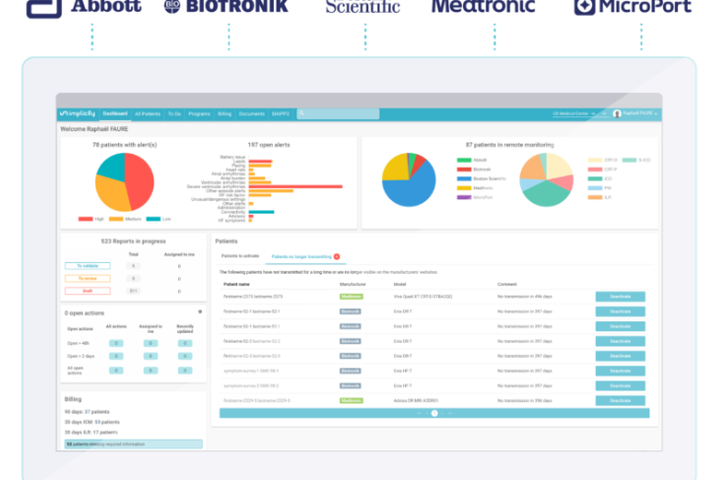The height and width of the screenshot is (480, 720).
Task: Go to the previous page arrow in pagination
Action: tap(427, 413)
